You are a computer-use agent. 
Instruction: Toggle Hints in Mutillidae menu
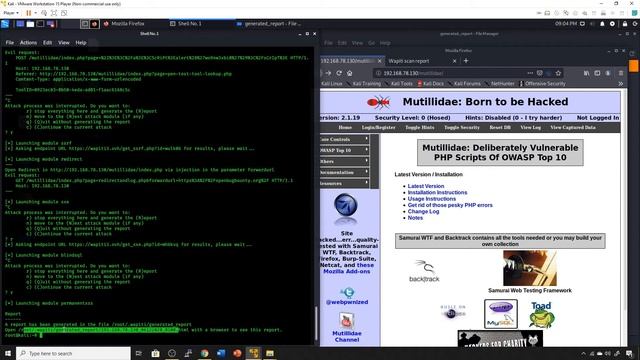point(420,128)
